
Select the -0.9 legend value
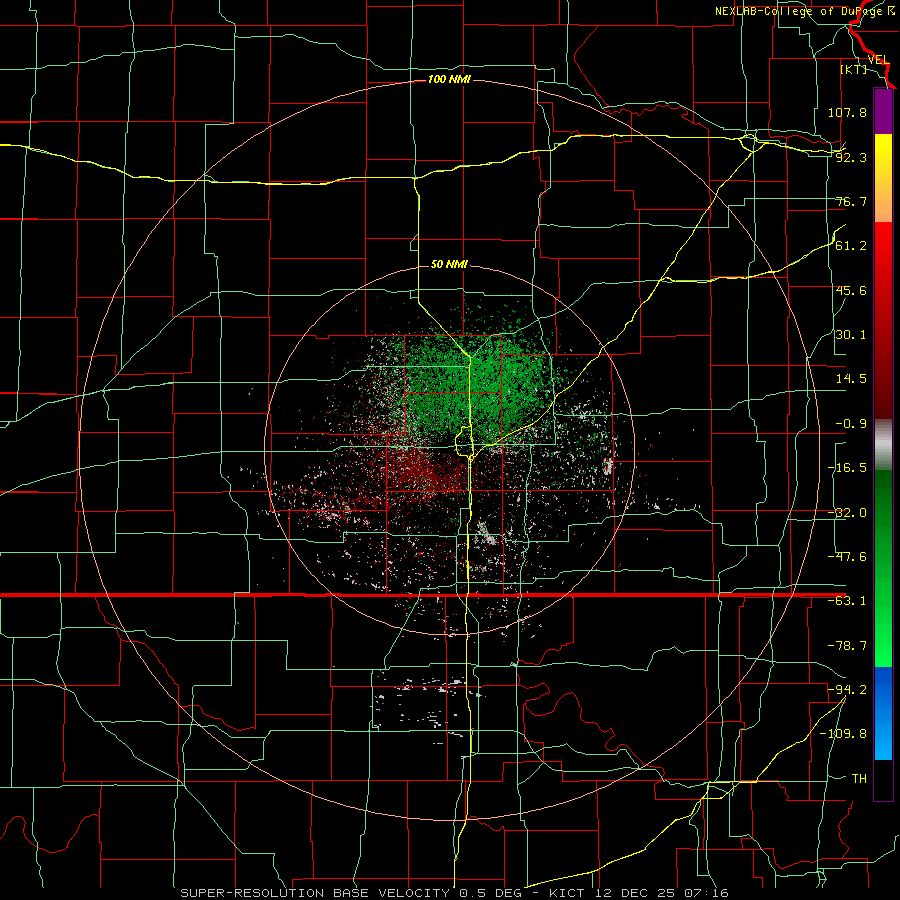[x=851, y=424]
